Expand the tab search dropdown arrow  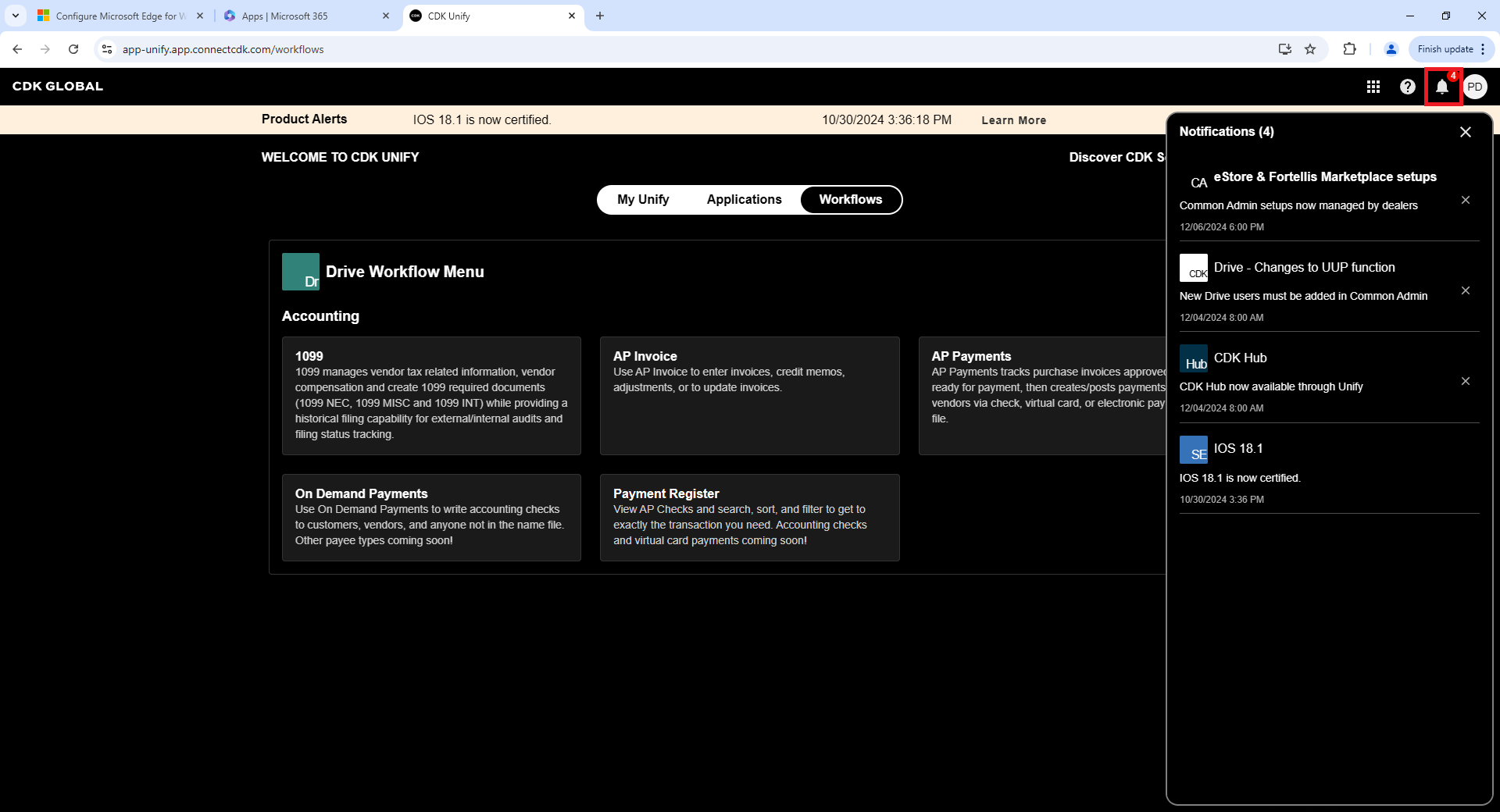tap(16, 16)
